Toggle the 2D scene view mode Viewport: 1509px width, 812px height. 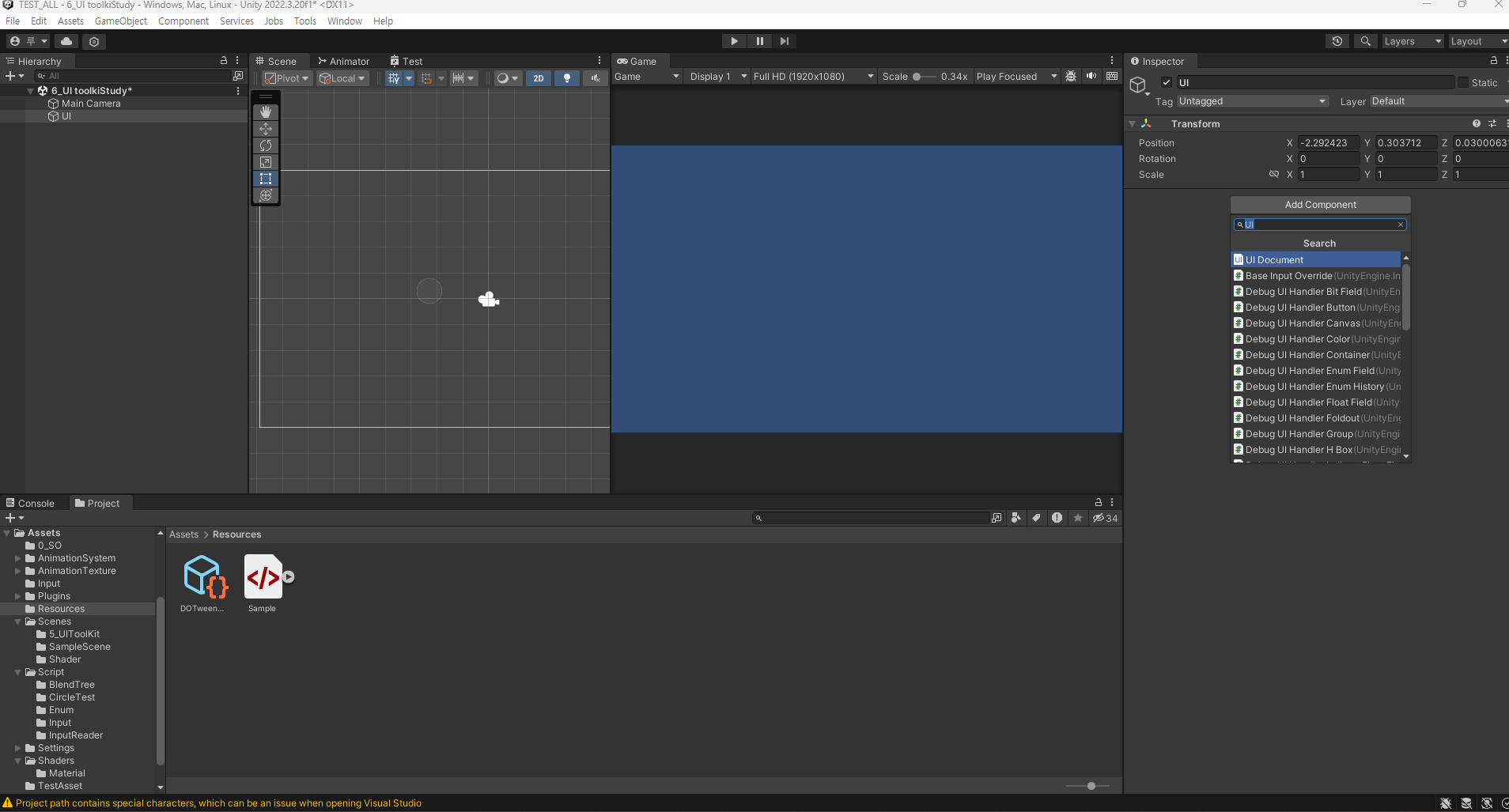coord(539,77)
